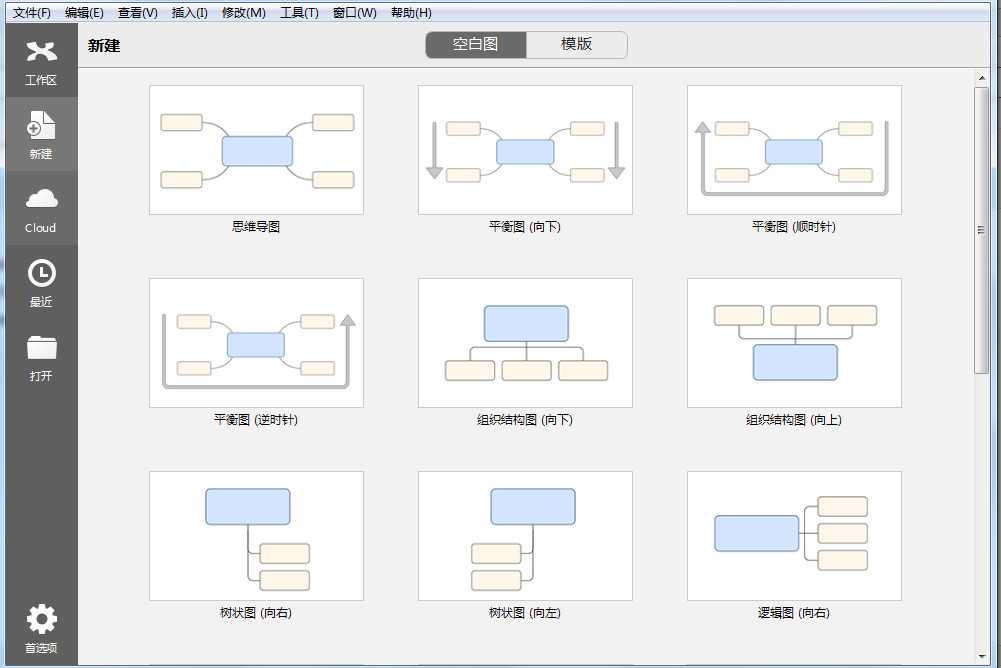Click the scrollbar up arrow
The width and height of the screenshot is (1001, 668).
click(982, 78)
